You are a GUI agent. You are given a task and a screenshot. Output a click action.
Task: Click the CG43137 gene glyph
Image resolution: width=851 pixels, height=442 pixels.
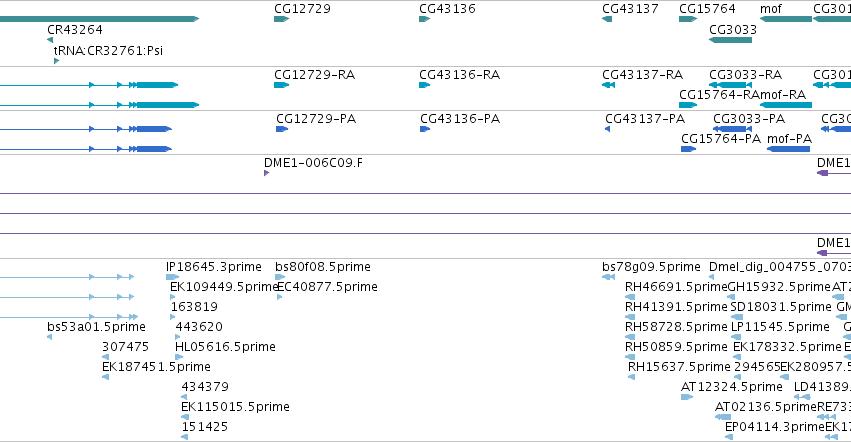coord(607,19)
